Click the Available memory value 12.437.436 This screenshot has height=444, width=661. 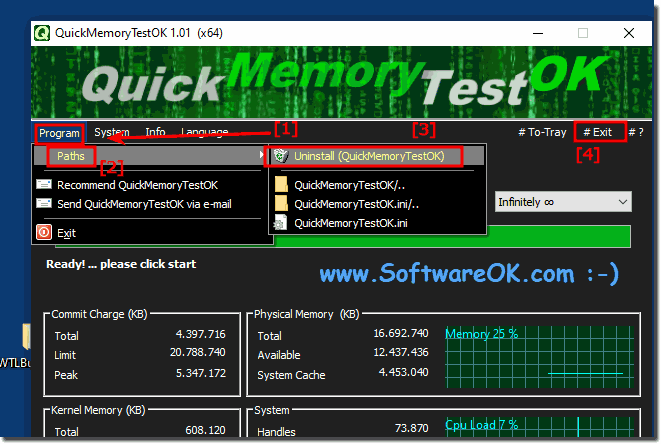click(x=401, y=352)
